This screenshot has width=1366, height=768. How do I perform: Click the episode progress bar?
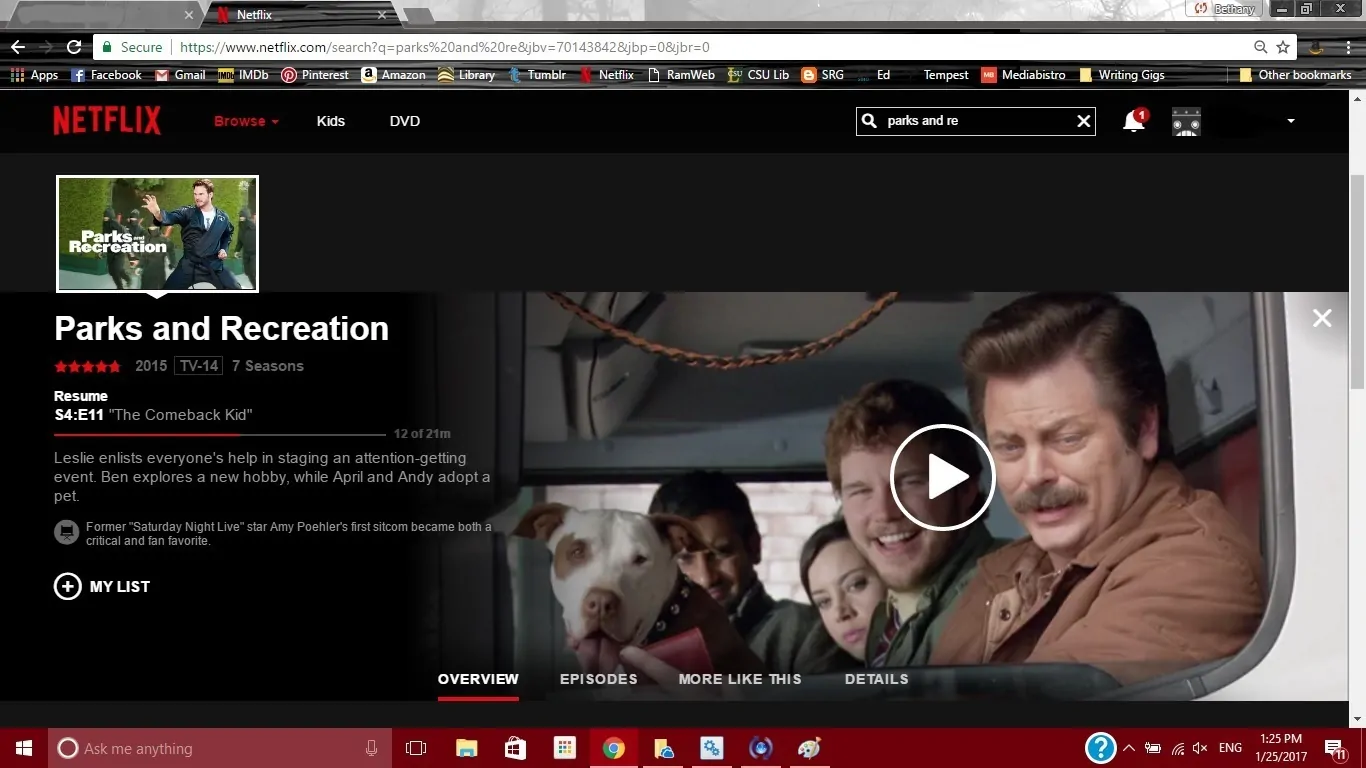(x=220, y=435)
